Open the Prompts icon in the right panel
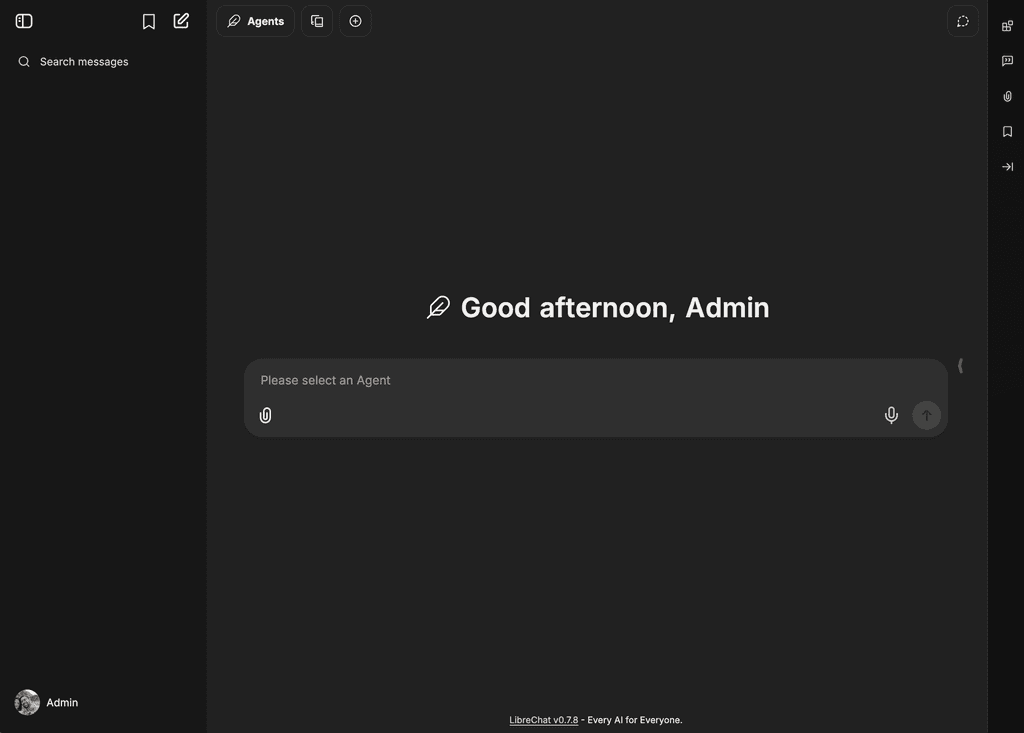 point(1007,61)
